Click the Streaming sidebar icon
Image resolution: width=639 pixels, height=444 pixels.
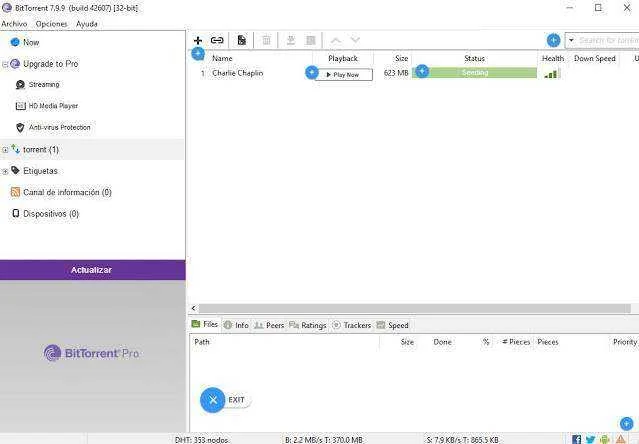click(x=20, y=84)
